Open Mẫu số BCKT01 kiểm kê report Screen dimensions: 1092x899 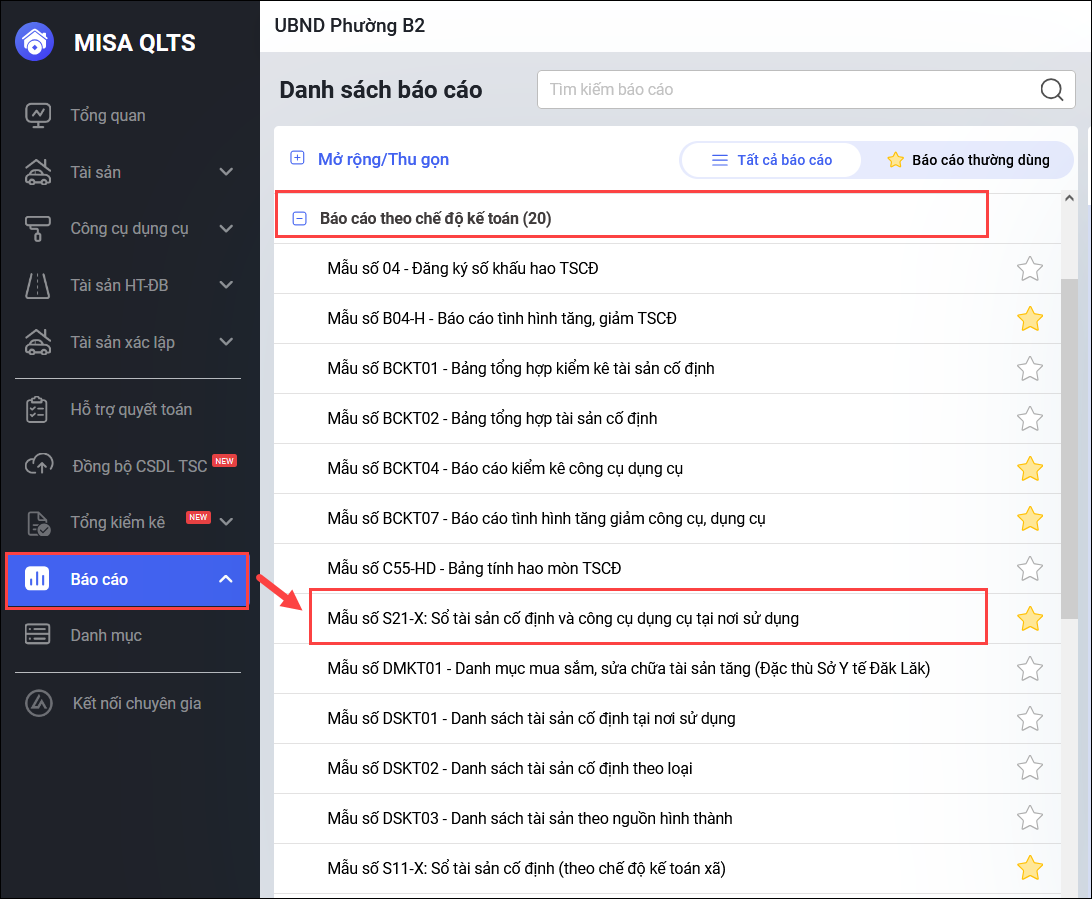(521, 368)
